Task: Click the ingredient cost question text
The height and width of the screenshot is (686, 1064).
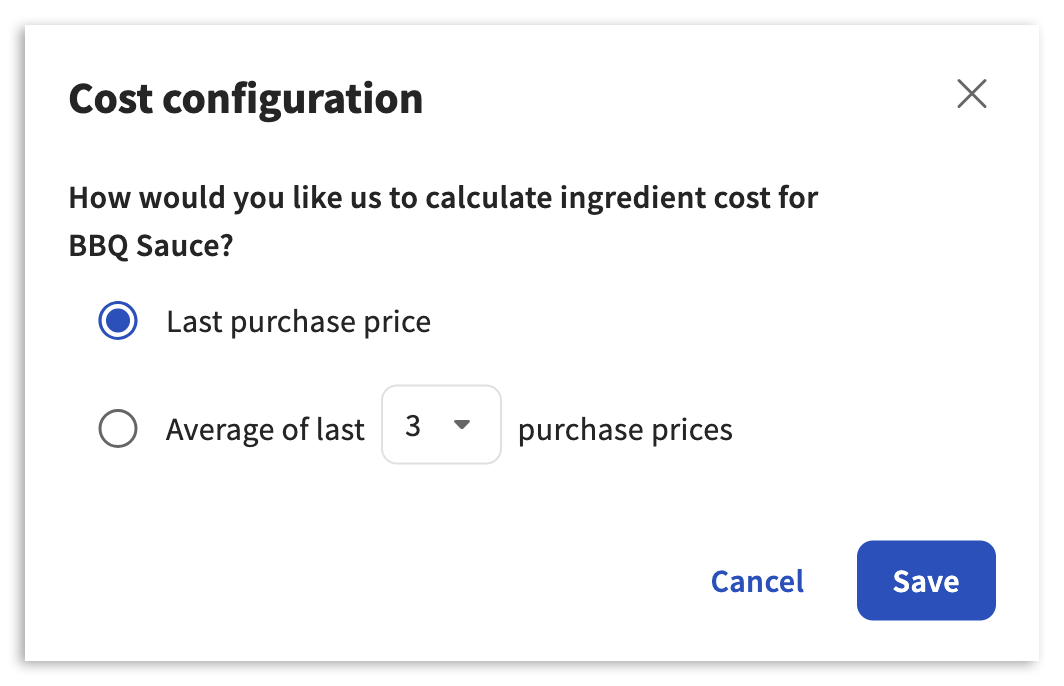Action: coord(443,197)
